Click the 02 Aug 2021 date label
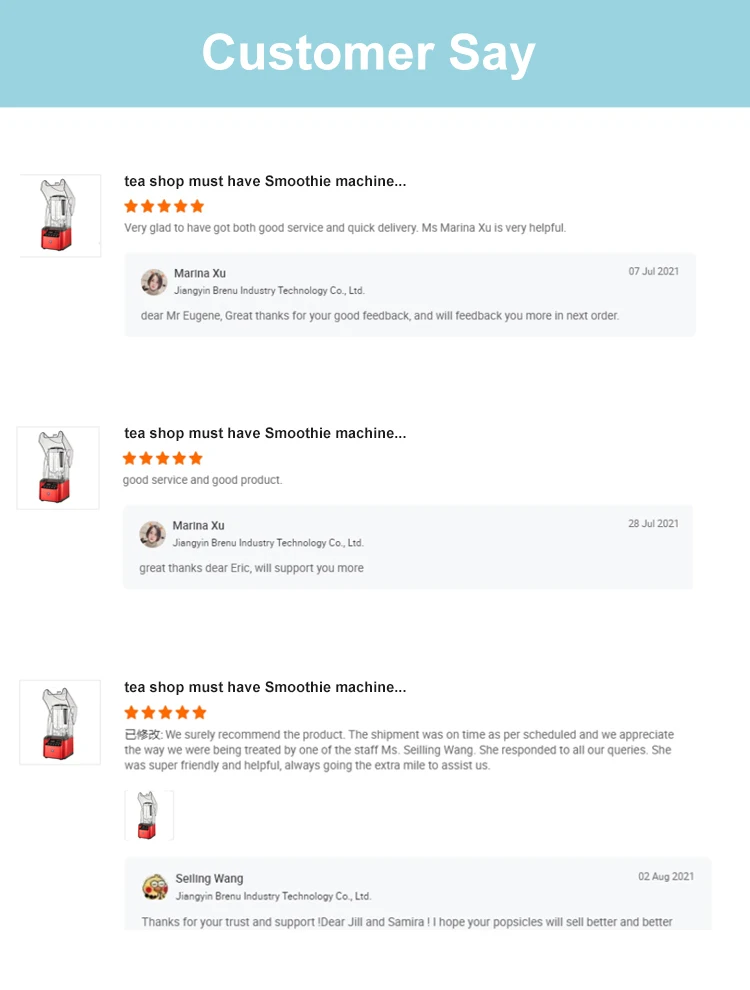Screen dimensions: 750x990 tap(666, 876)
